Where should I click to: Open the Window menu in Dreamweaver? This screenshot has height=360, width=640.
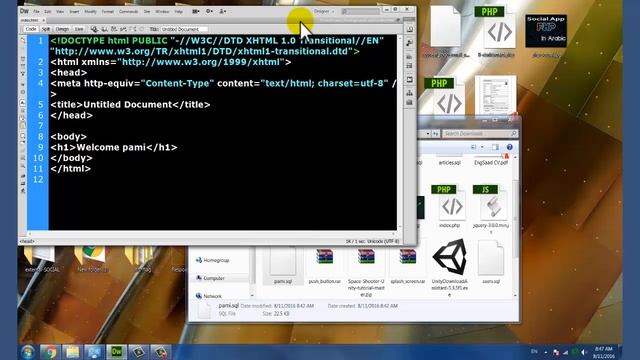pos(162,11)
